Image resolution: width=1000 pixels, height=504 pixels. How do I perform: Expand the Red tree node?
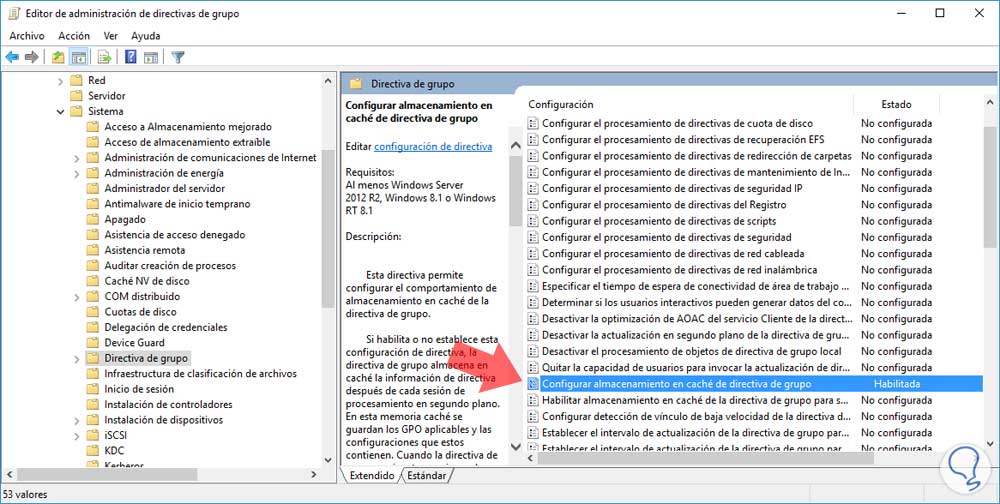click(x=61, y=81)
